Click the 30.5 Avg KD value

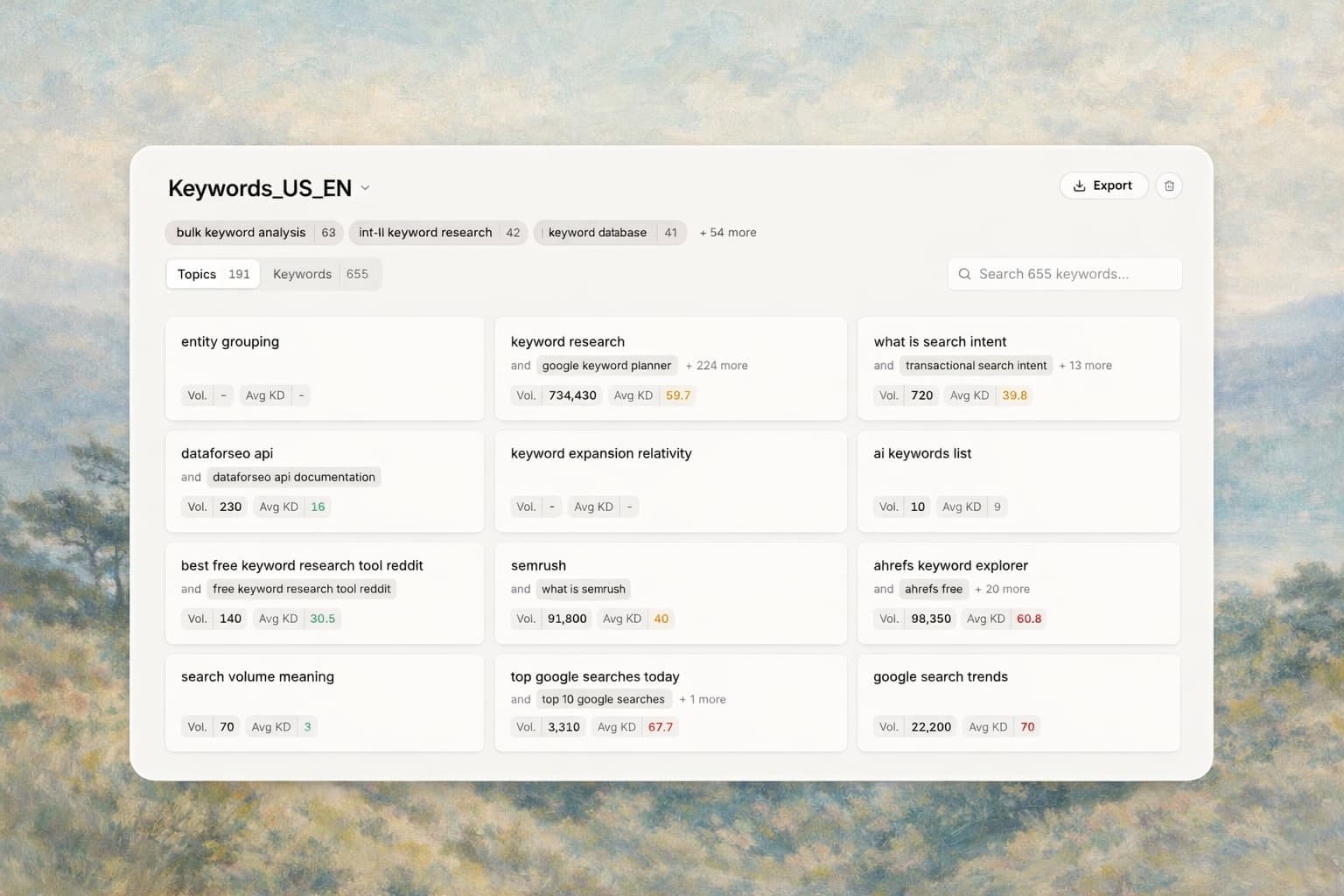point(323,619)
